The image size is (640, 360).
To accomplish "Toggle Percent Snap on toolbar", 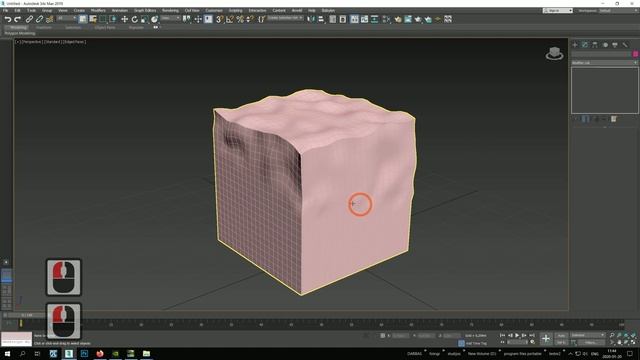I will [240, 19].
